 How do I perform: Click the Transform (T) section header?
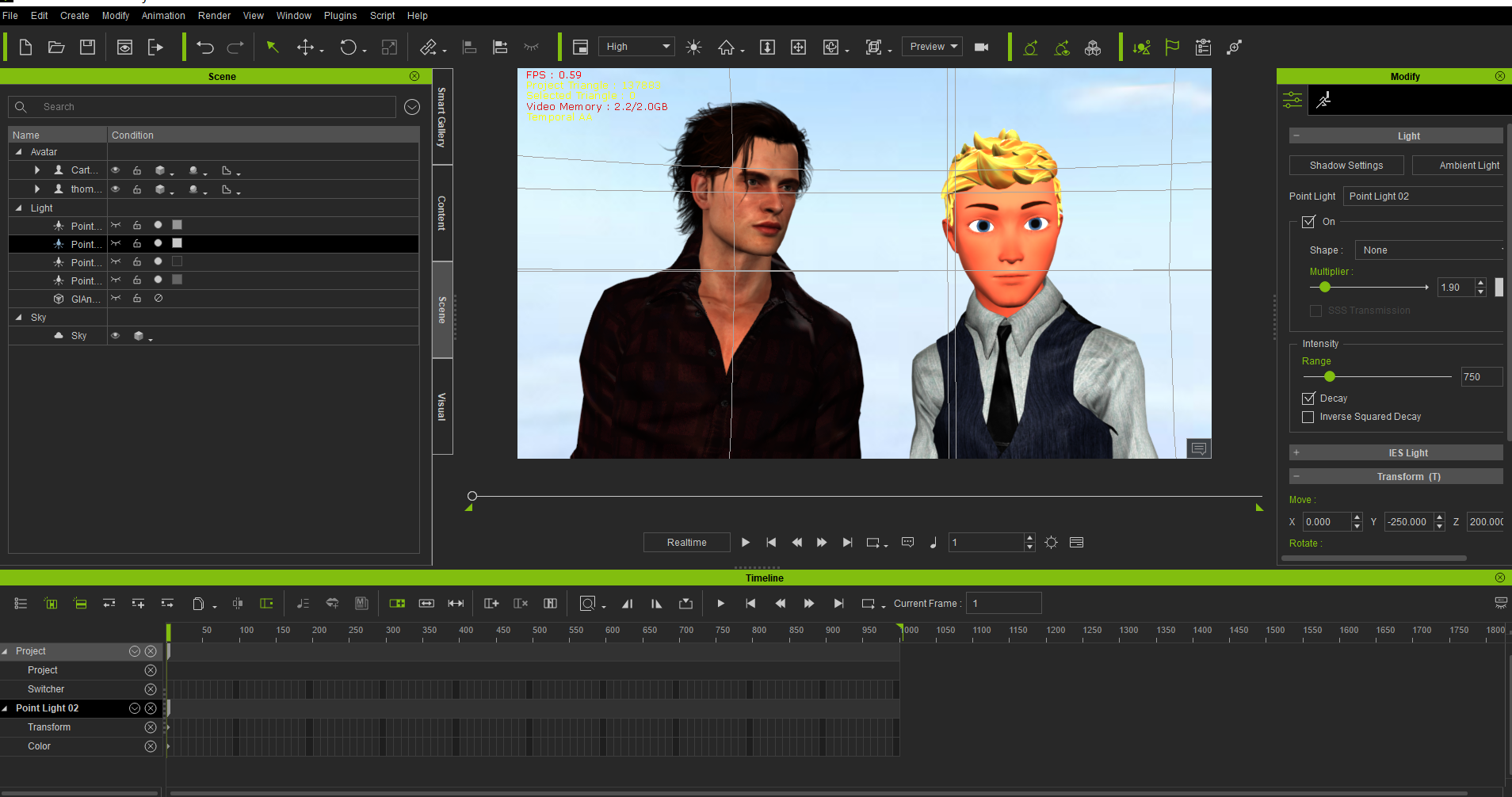tap(1396, 477)
